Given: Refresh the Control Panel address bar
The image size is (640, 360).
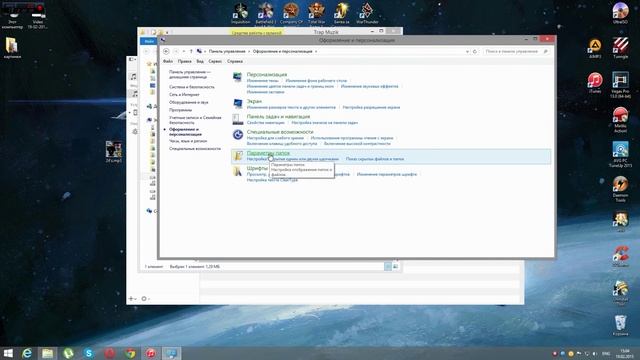Looking at the screenshot, I should pyautogui.click(x=475, y=51).
